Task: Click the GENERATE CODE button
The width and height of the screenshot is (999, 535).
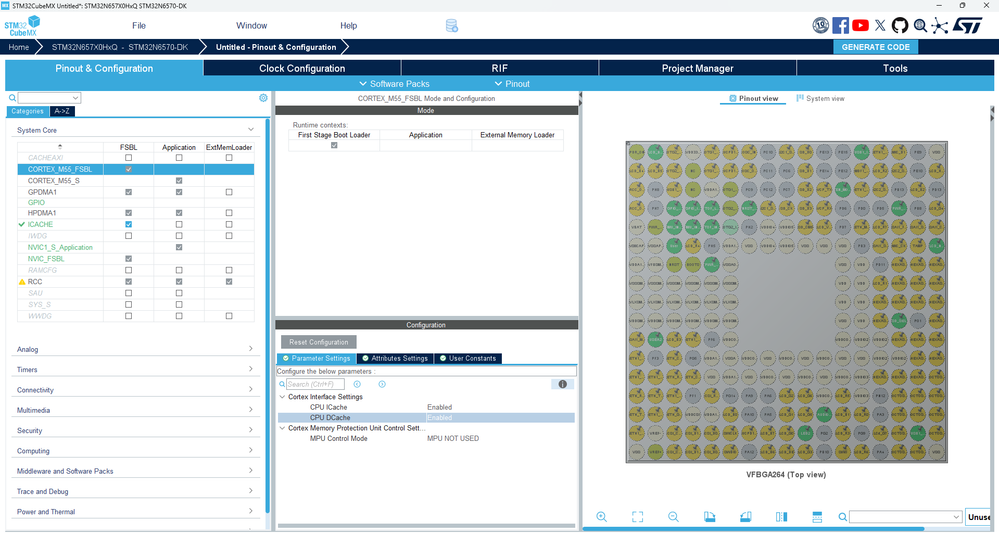Action: [875, 47]
